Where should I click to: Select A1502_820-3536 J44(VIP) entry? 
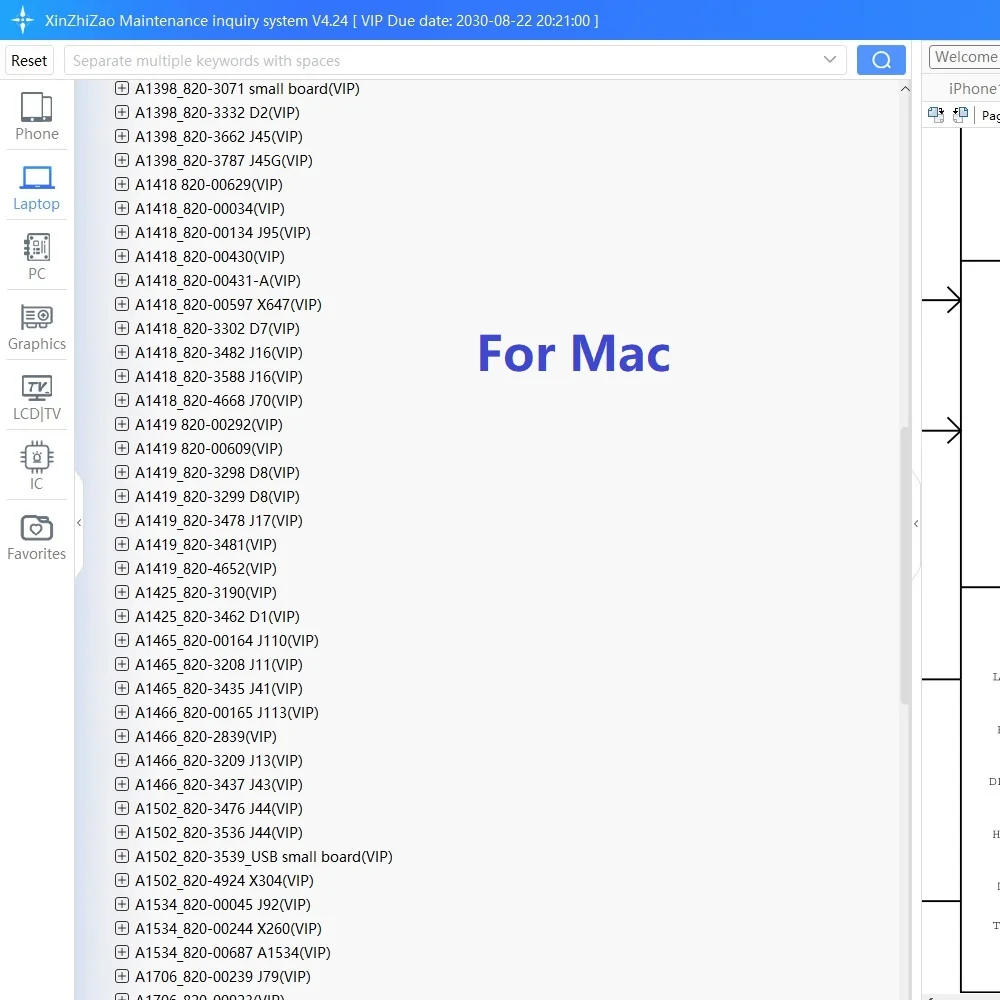(219, 833)
